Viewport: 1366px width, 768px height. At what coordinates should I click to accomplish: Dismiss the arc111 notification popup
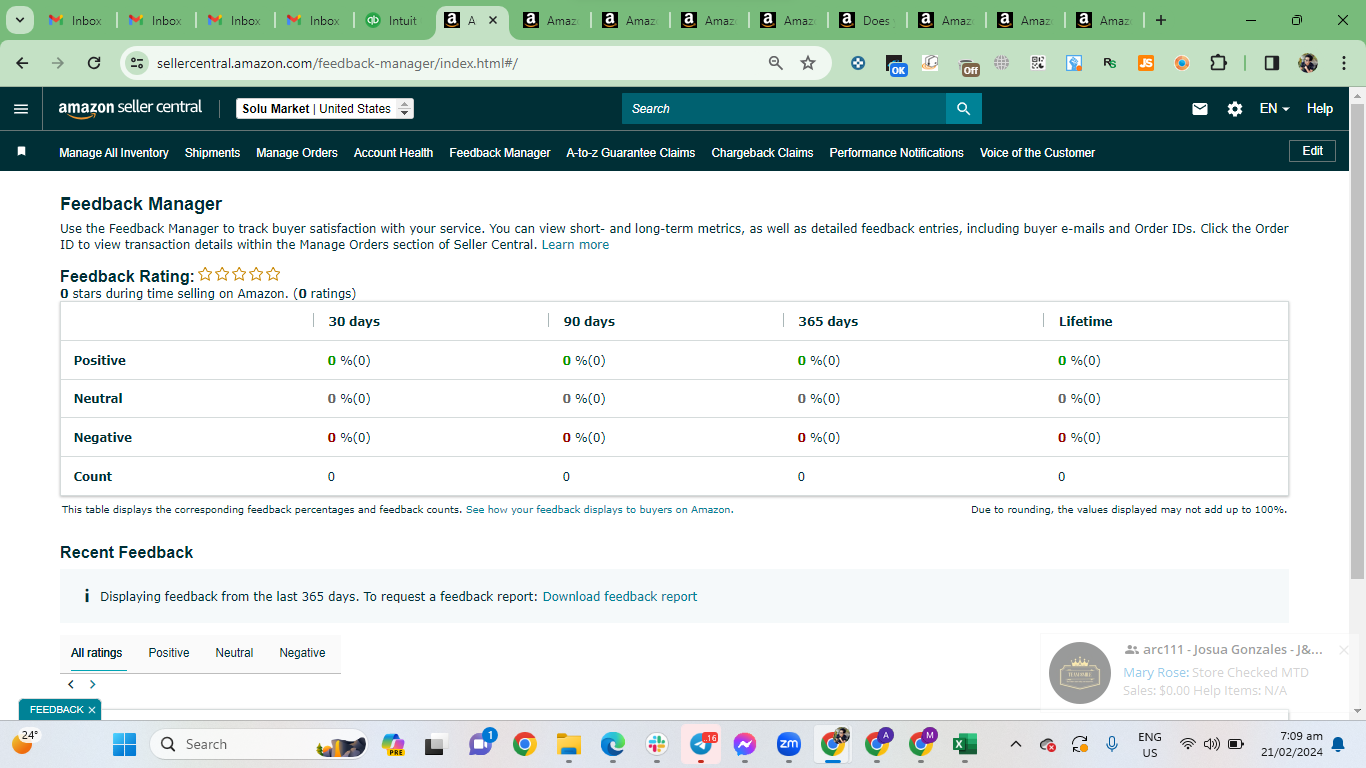point(1344,650)
